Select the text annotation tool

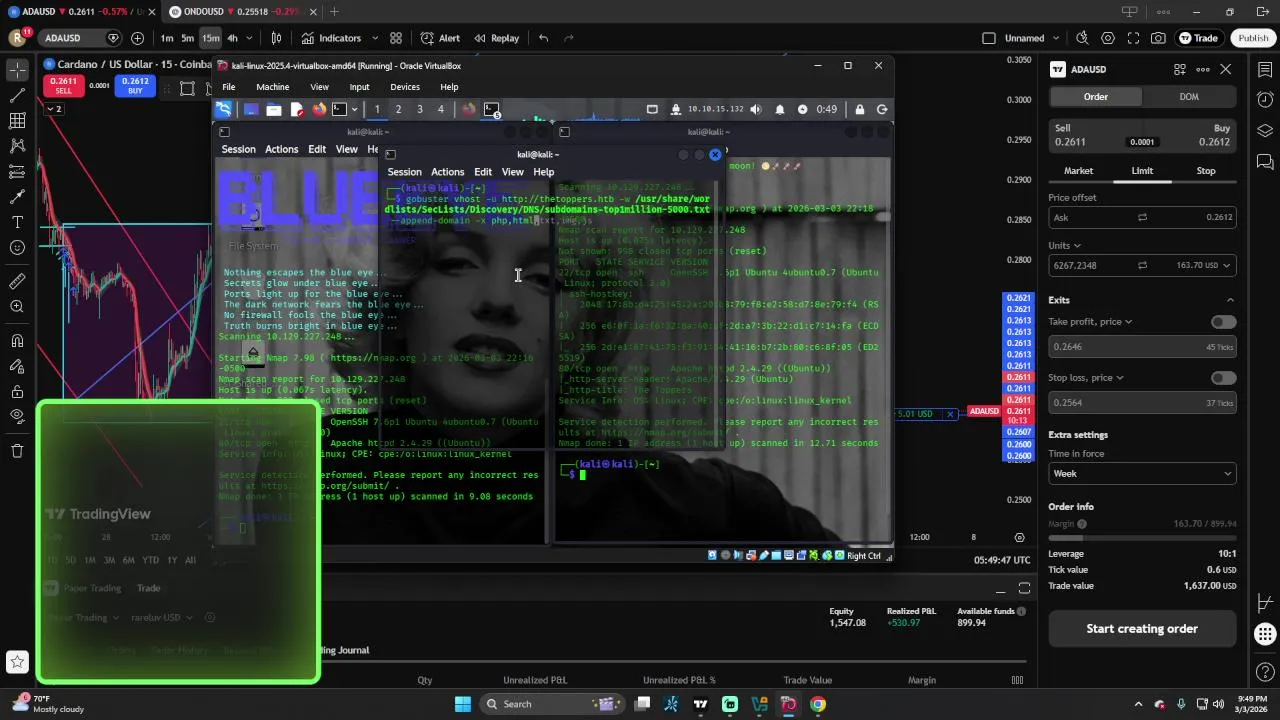17,222
